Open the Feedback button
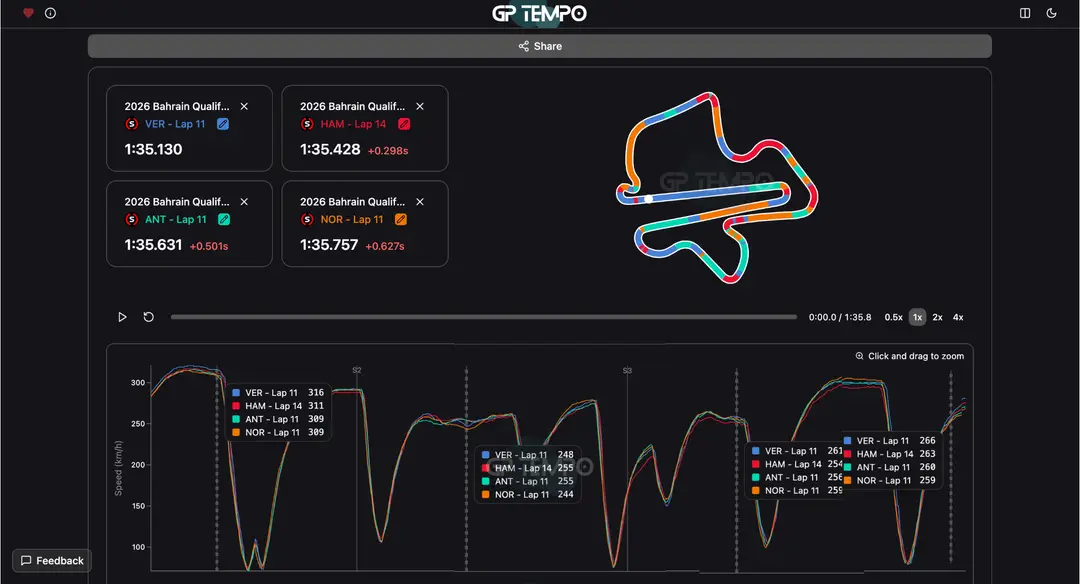 coord(52,561)
